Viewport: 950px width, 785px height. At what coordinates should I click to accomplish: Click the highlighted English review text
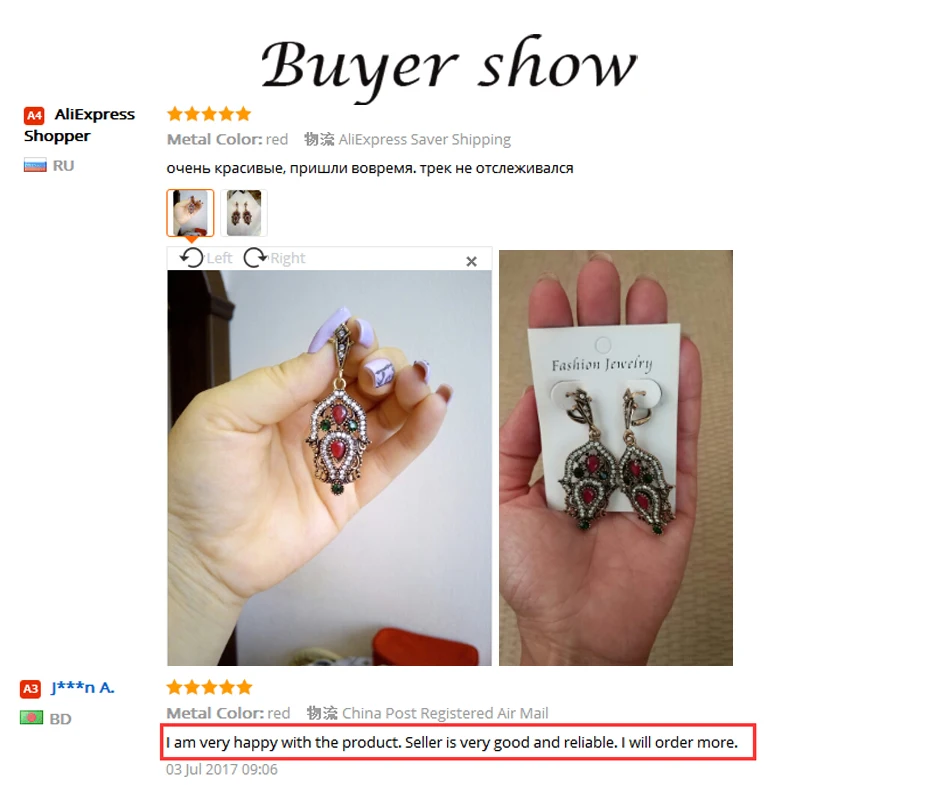point(452,743)
